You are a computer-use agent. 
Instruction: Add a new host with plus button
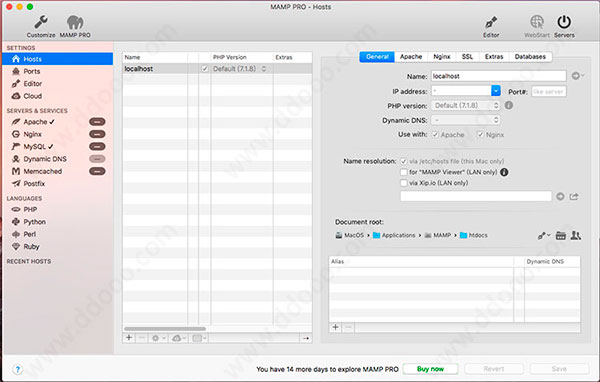[x=129, y=338]
